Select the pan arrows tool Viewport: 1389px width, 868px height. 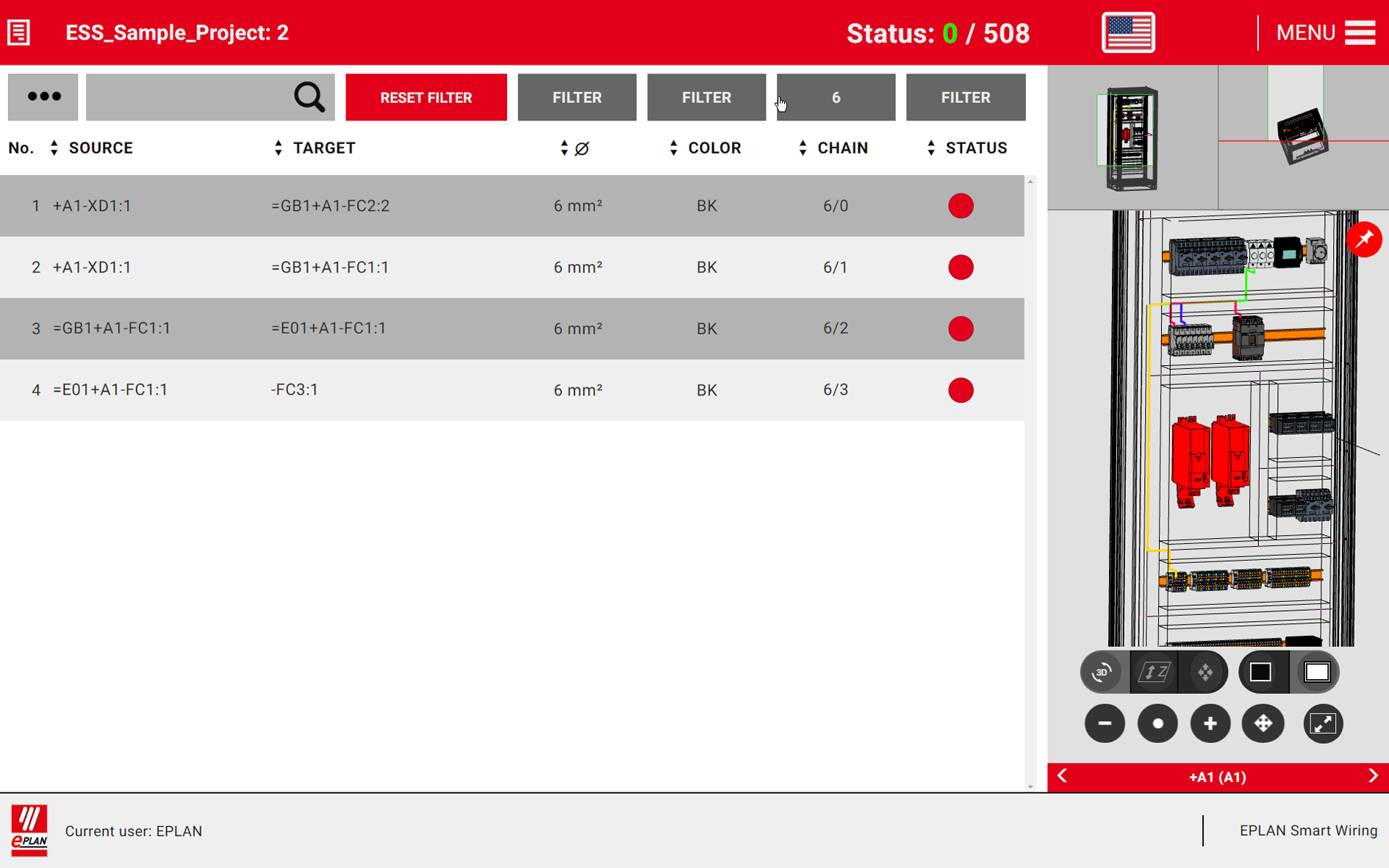click(x=1263, y=724)
